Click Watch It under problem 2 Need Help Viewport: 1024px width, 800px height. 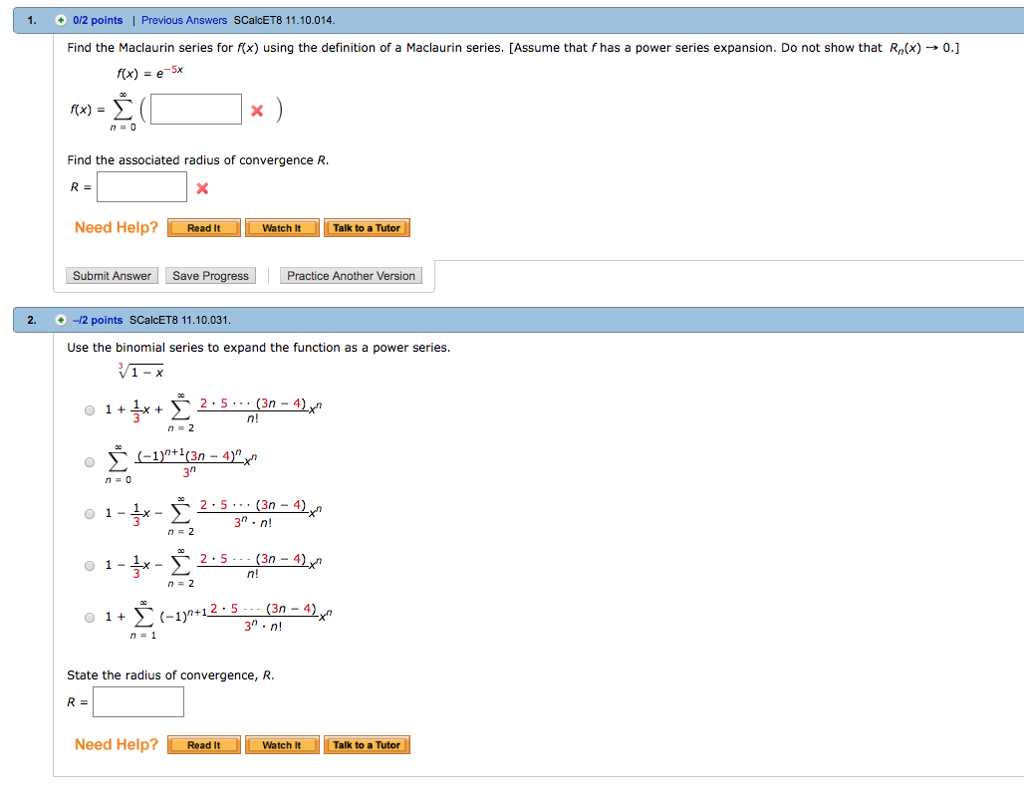[x=282, y=744]
